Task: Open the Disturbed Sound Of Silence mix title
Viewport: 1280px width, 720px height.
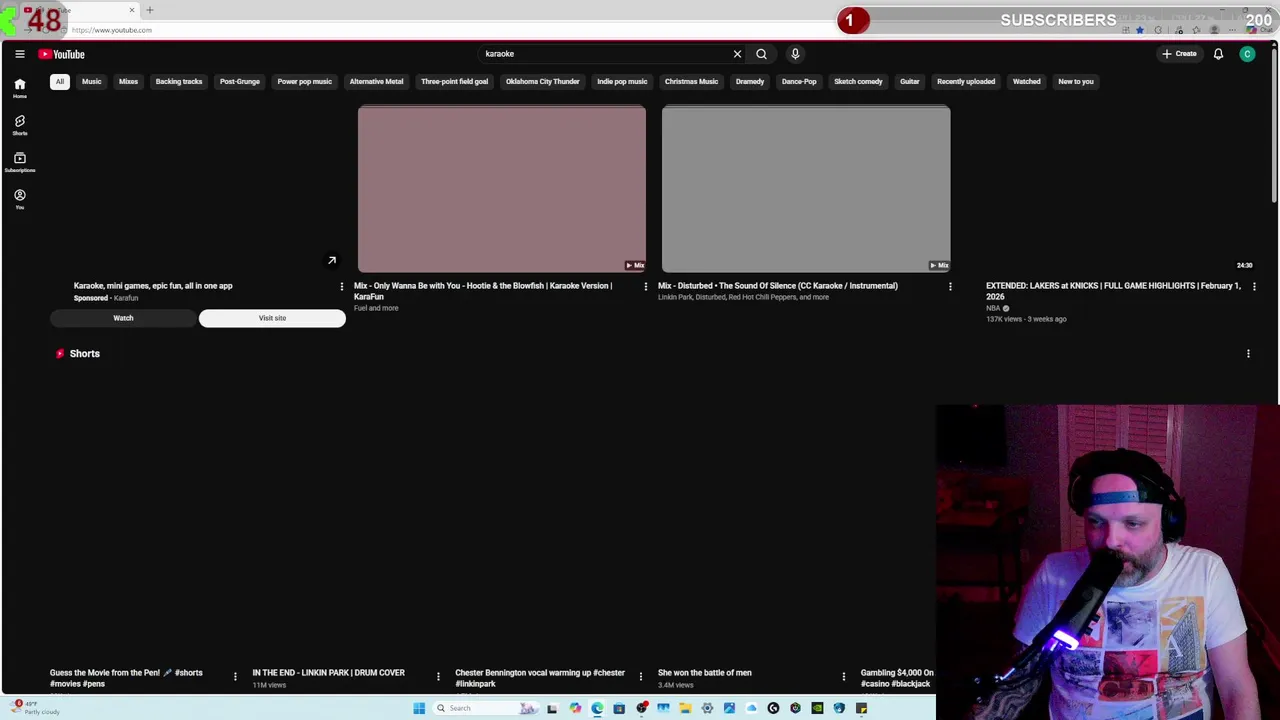Action: pos(778,286)
